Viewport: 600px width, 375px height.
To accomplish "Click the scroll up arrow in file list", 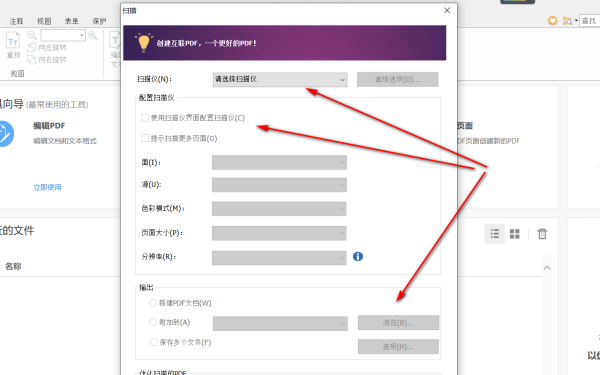I will [547, 267].
